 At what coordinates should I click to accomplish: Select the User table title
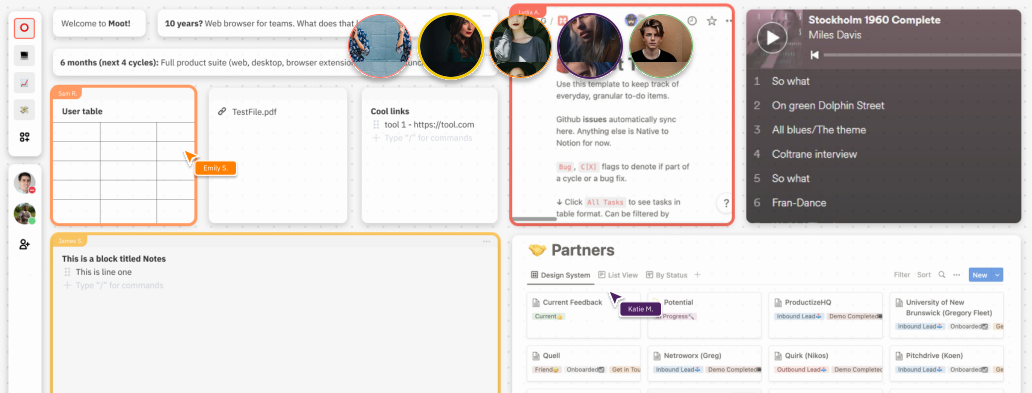(x=82, y=111)
